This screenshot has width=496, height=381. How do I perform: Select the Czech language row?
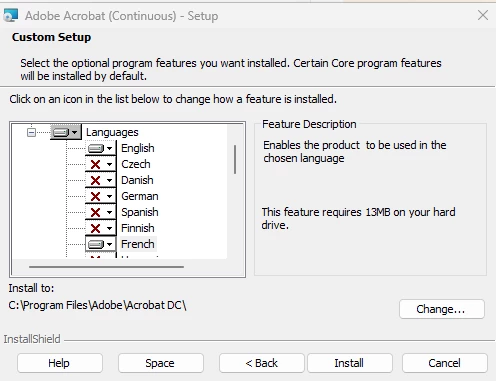pos(136,164)
